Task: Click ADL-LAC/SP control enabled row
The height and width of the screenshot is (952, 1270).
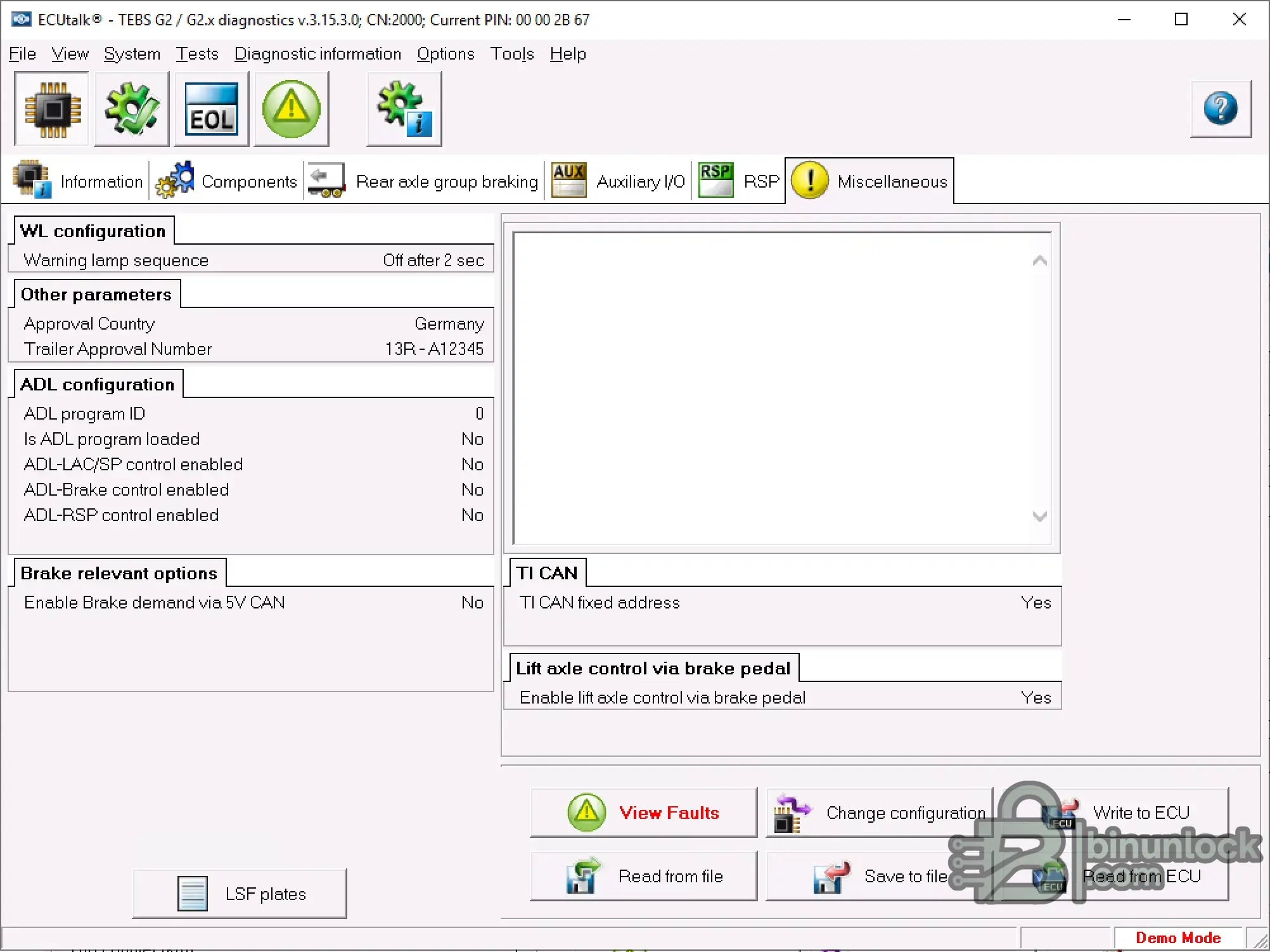Action: [253, 464]
